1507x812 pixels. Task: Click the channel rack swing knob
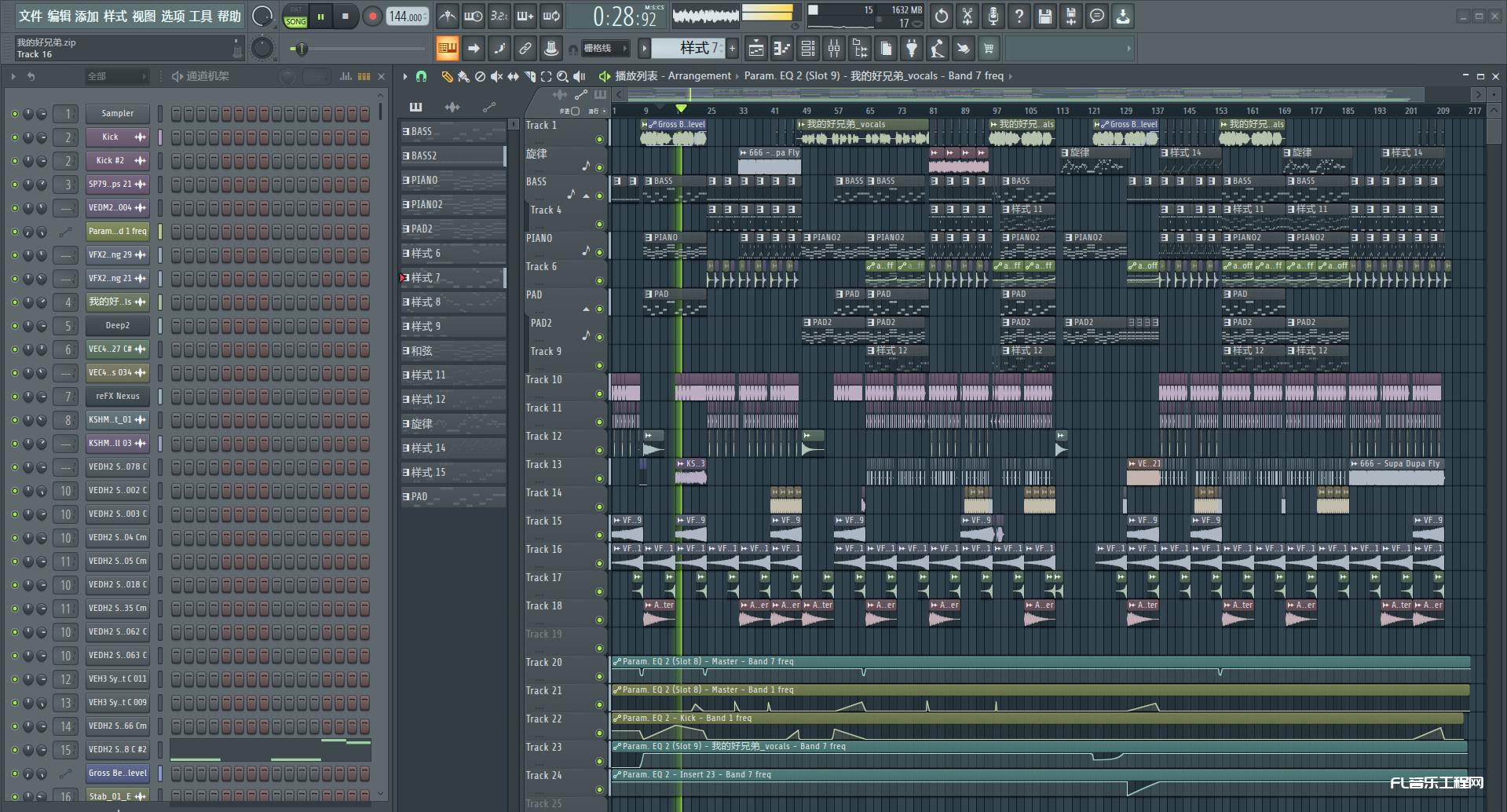pos(287,76)
